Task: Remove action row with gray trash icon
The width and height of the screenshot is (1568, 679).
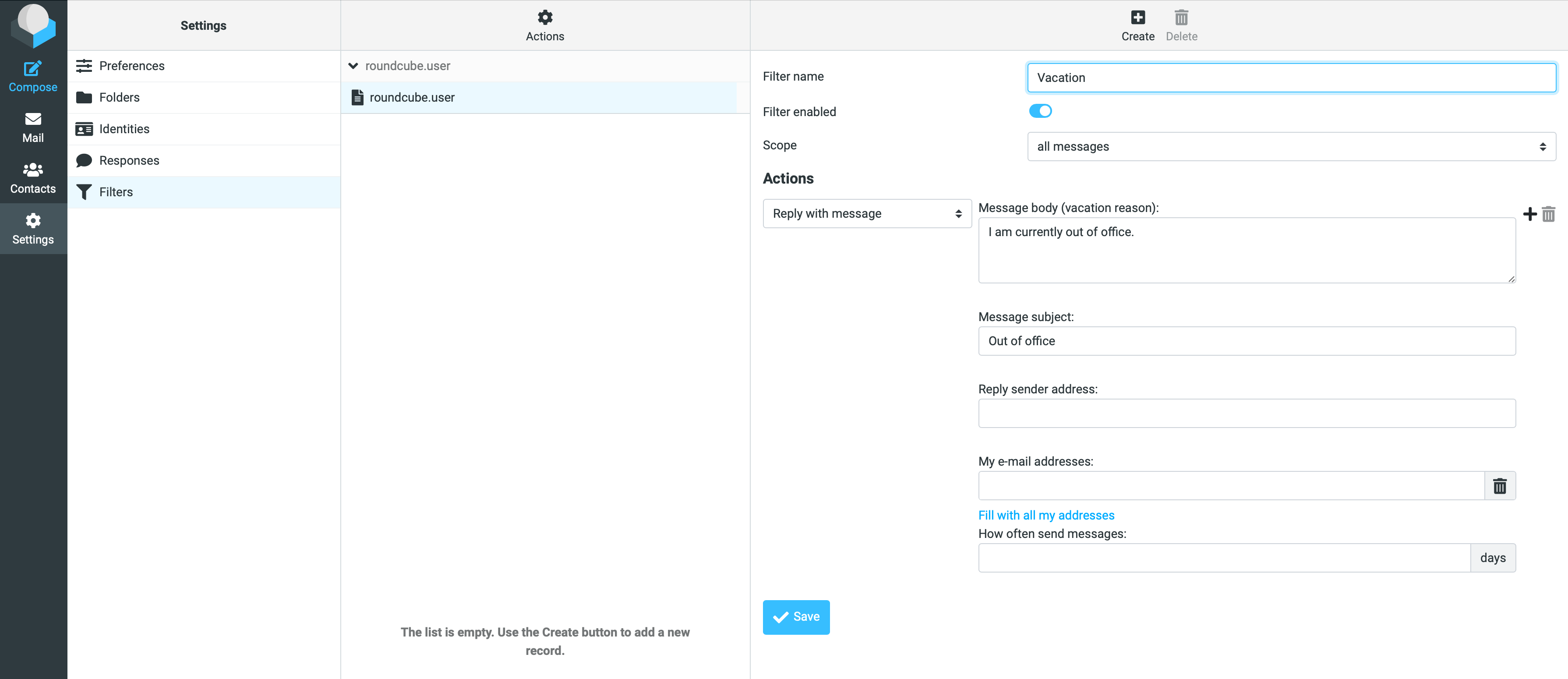Action: click(1549, 214)
